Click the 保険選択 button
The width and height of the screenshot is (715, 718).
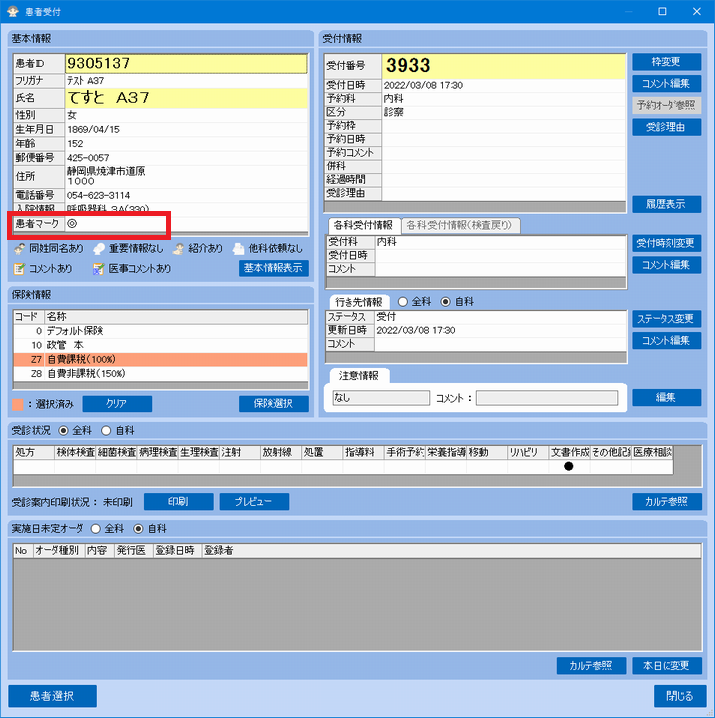273,404
